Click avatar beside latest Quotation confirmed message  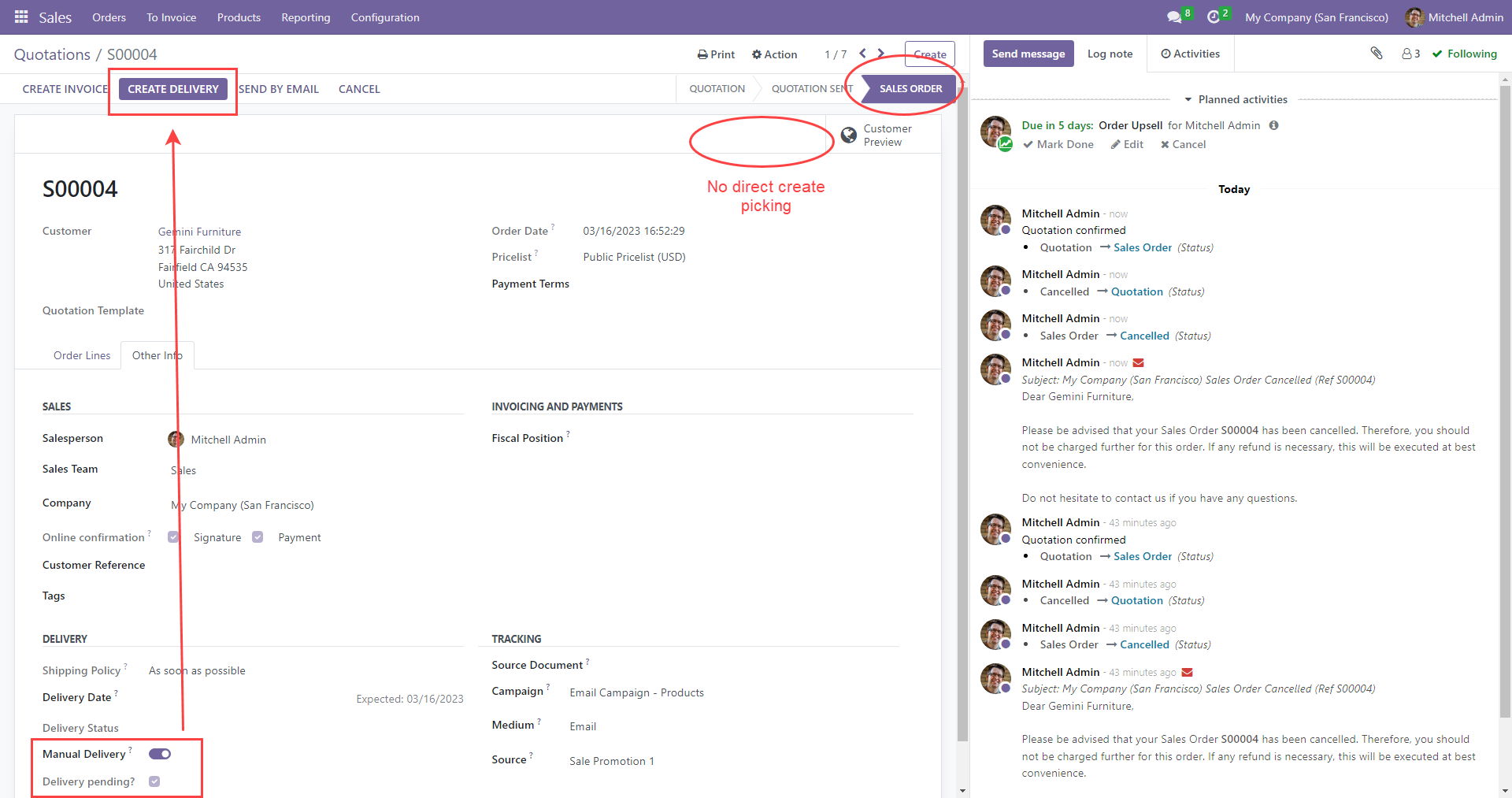(x=996, y=221)
